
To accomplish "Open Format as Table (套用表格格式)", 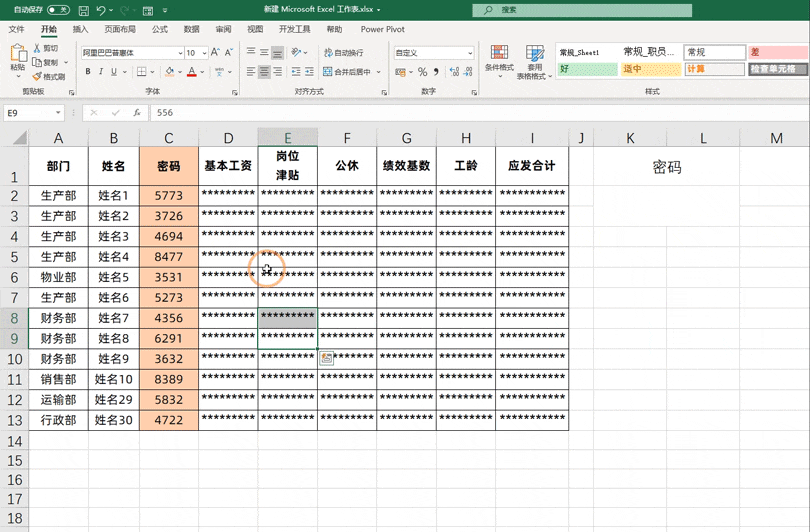I will (535, 61).
